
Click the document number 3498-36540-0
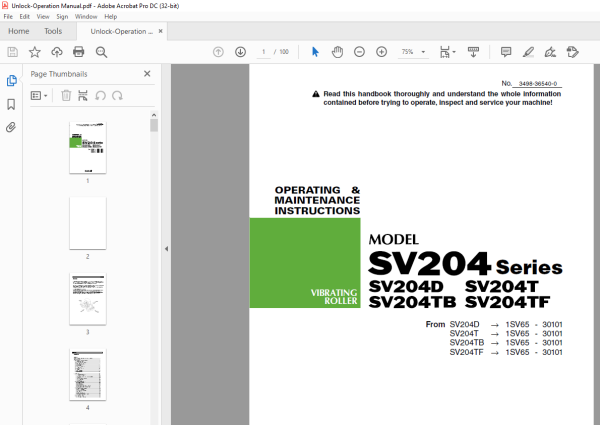coord(538,84)
